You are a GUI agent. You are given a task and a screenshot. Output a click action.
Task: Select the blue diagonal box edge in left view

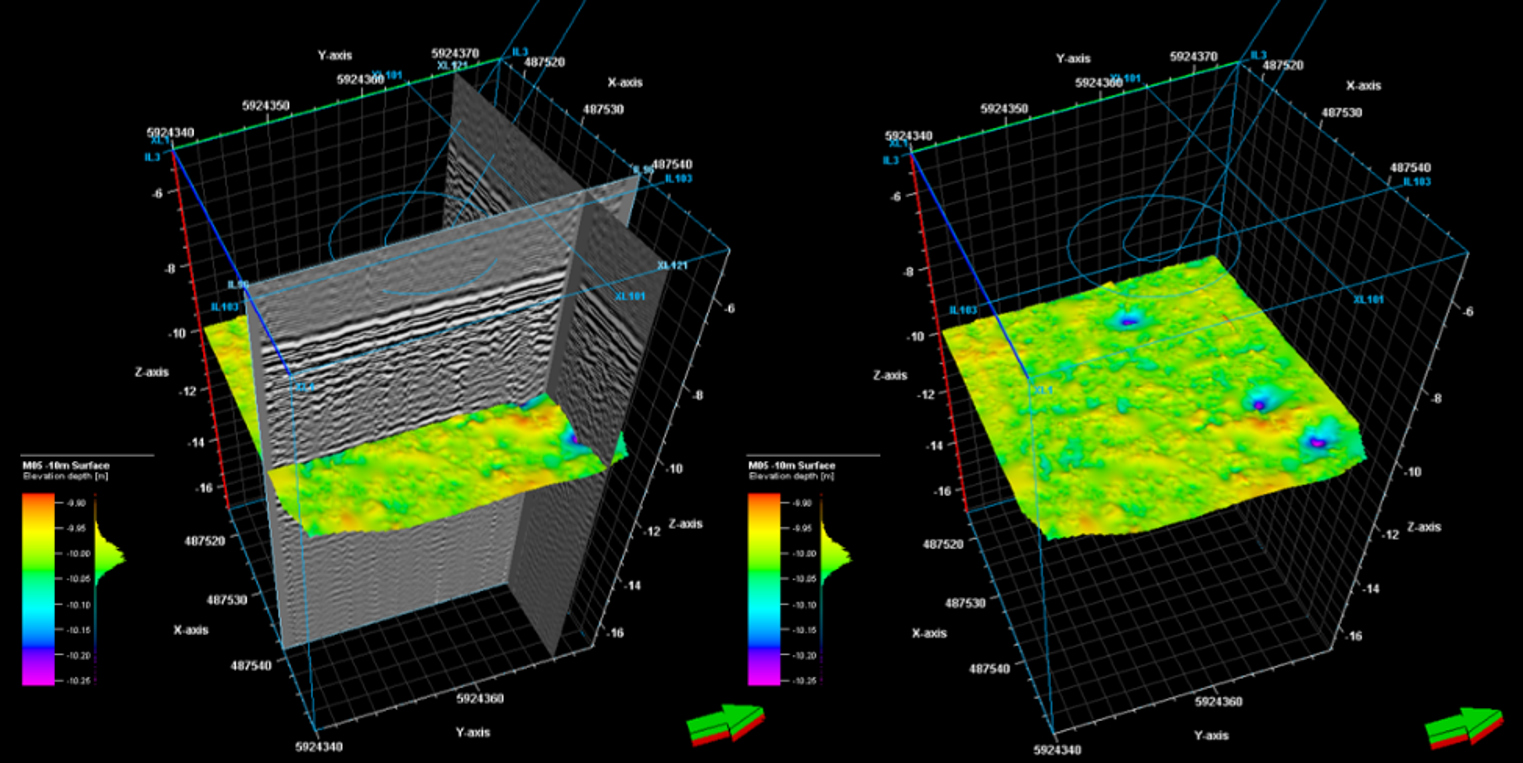click(x=230, y=262)
